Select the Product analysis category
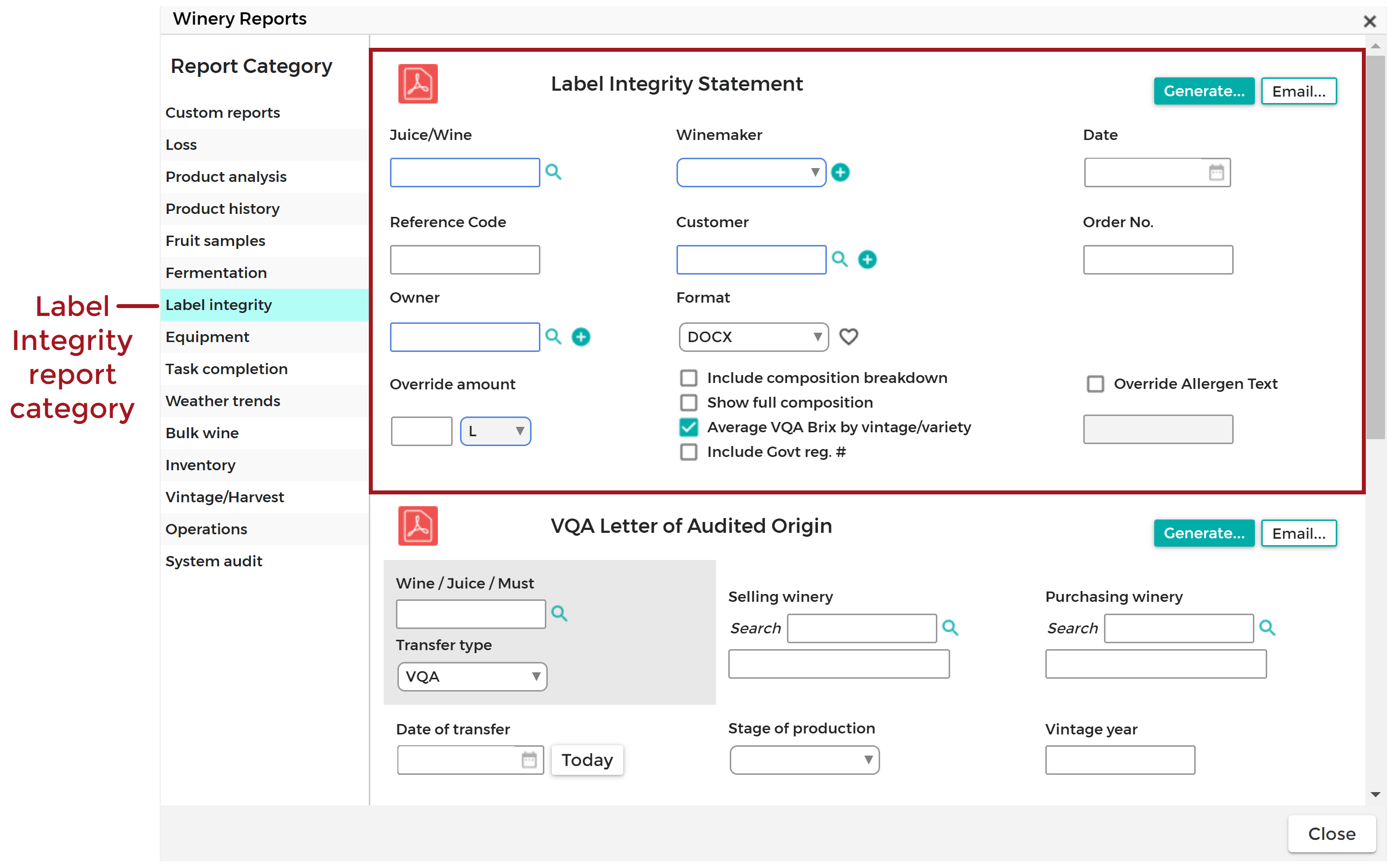The height and width of the screenshot is (868, 1387). (x=264, y=177)
